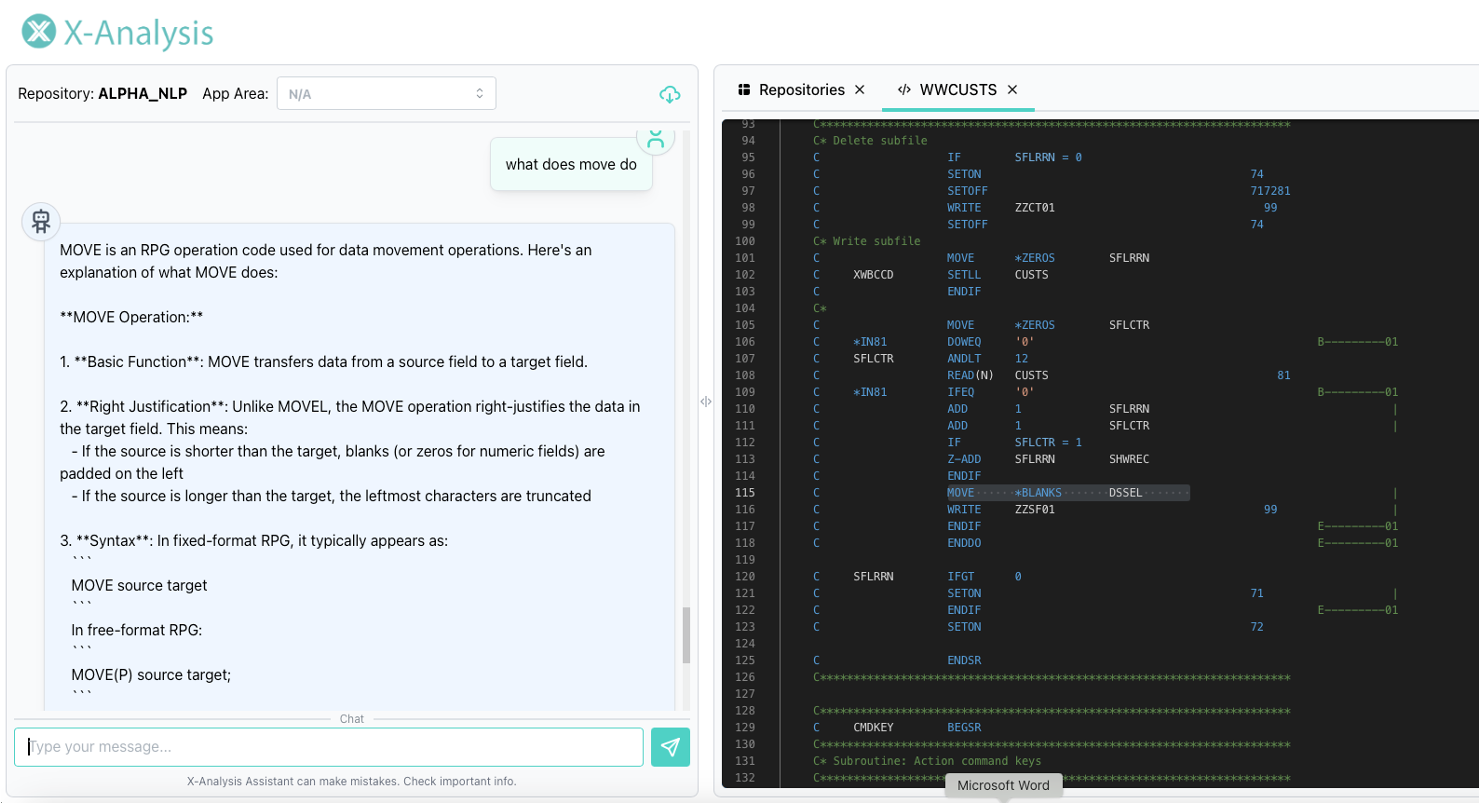Click the 'Delete subfile' comment line
1480x804 pixels.
click(x=870, y=141)
